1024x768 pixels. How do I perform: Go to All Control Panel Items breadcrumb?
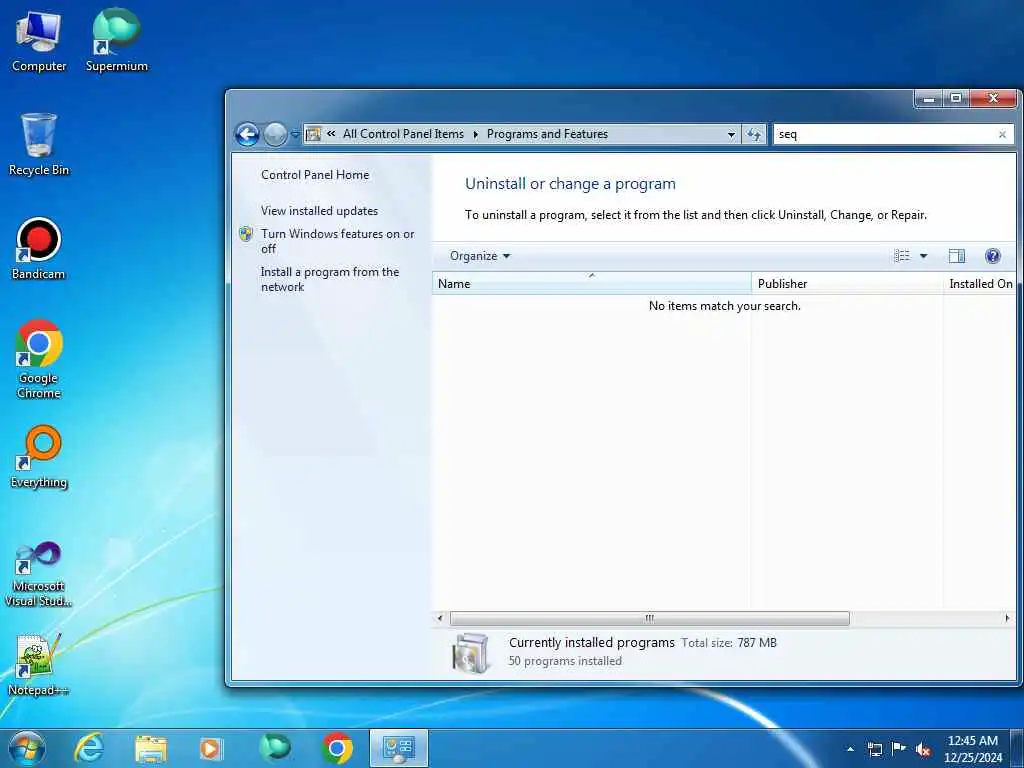(403, 134)
